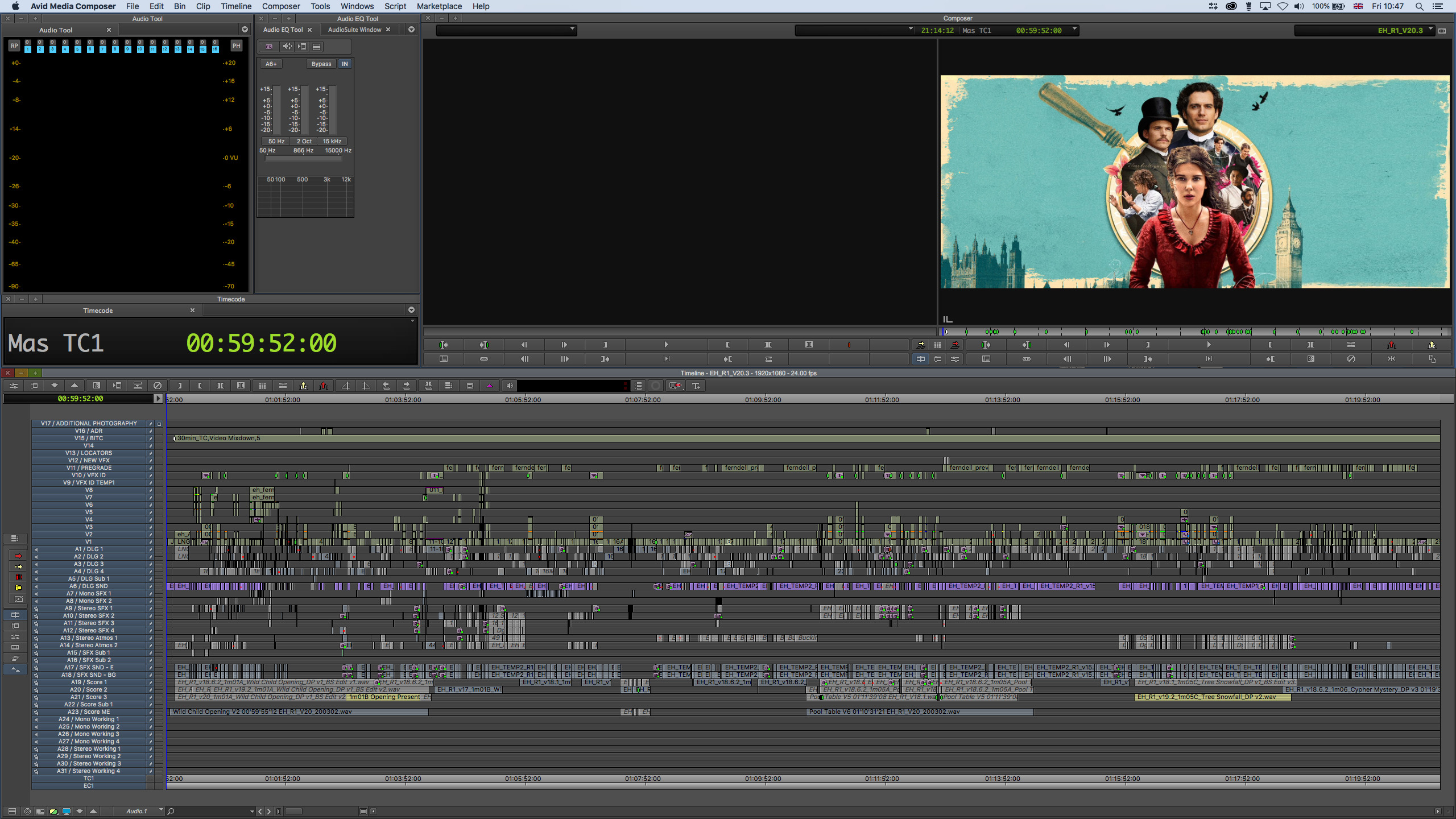The height and width of the screenshot is (819, 1456).
Task: Click the record-side Lift button under monitor
Action: click(x=1432, y=345)
